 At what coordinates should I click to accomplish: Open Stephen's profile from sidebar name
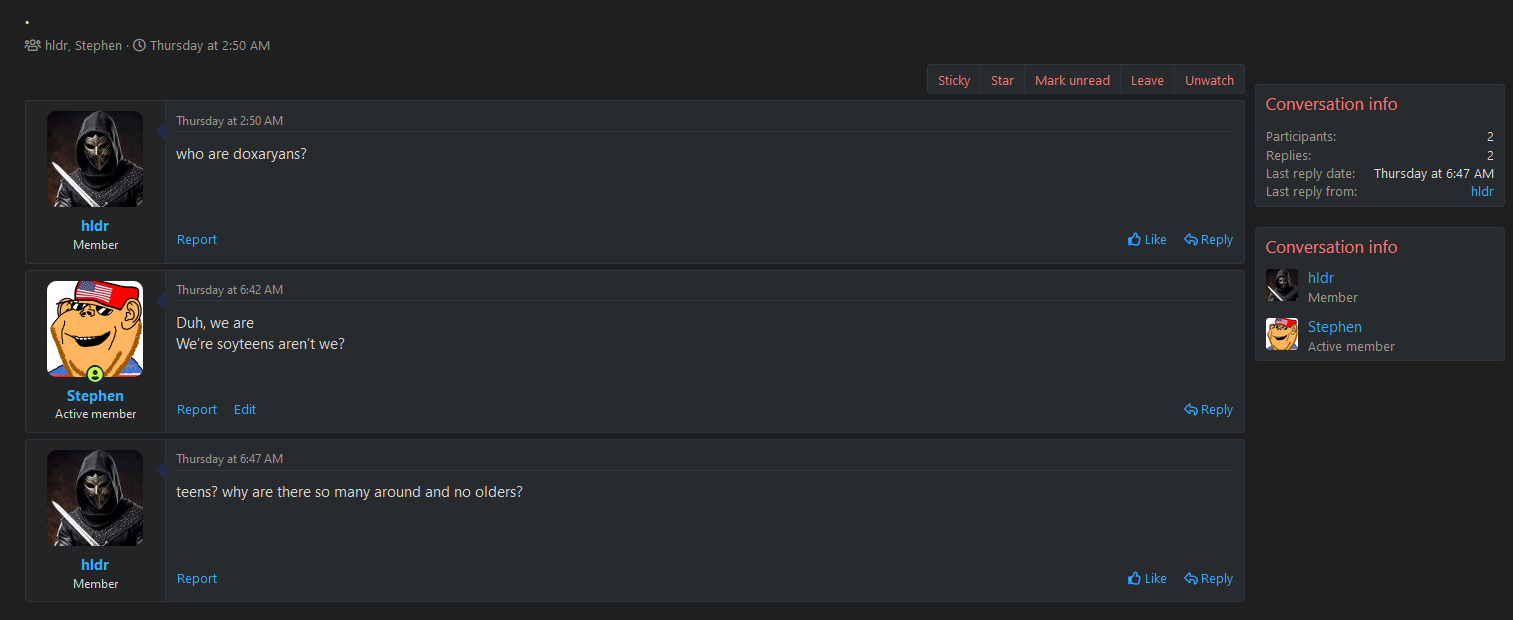pos(1334,327)
